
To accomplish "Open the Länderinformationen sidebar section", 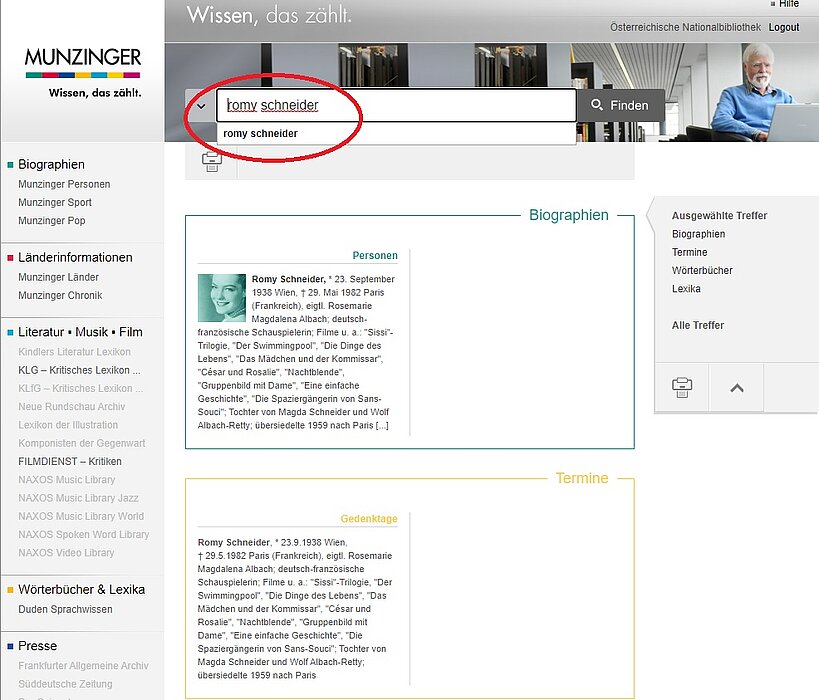I will pos(75,258).
